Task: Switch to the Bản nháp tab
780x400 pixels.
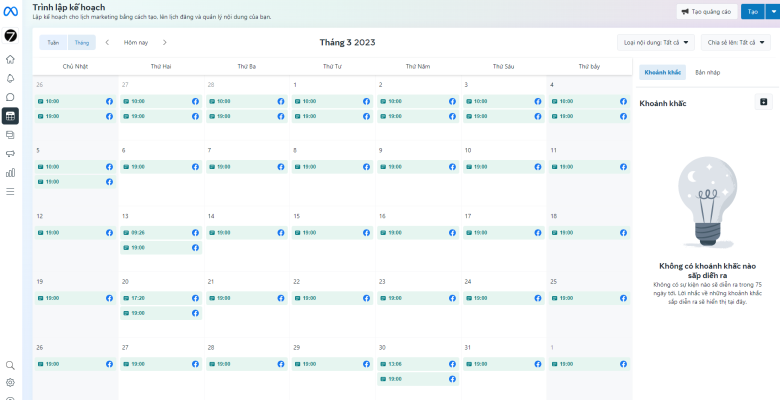Action: (x=707, y=72)
